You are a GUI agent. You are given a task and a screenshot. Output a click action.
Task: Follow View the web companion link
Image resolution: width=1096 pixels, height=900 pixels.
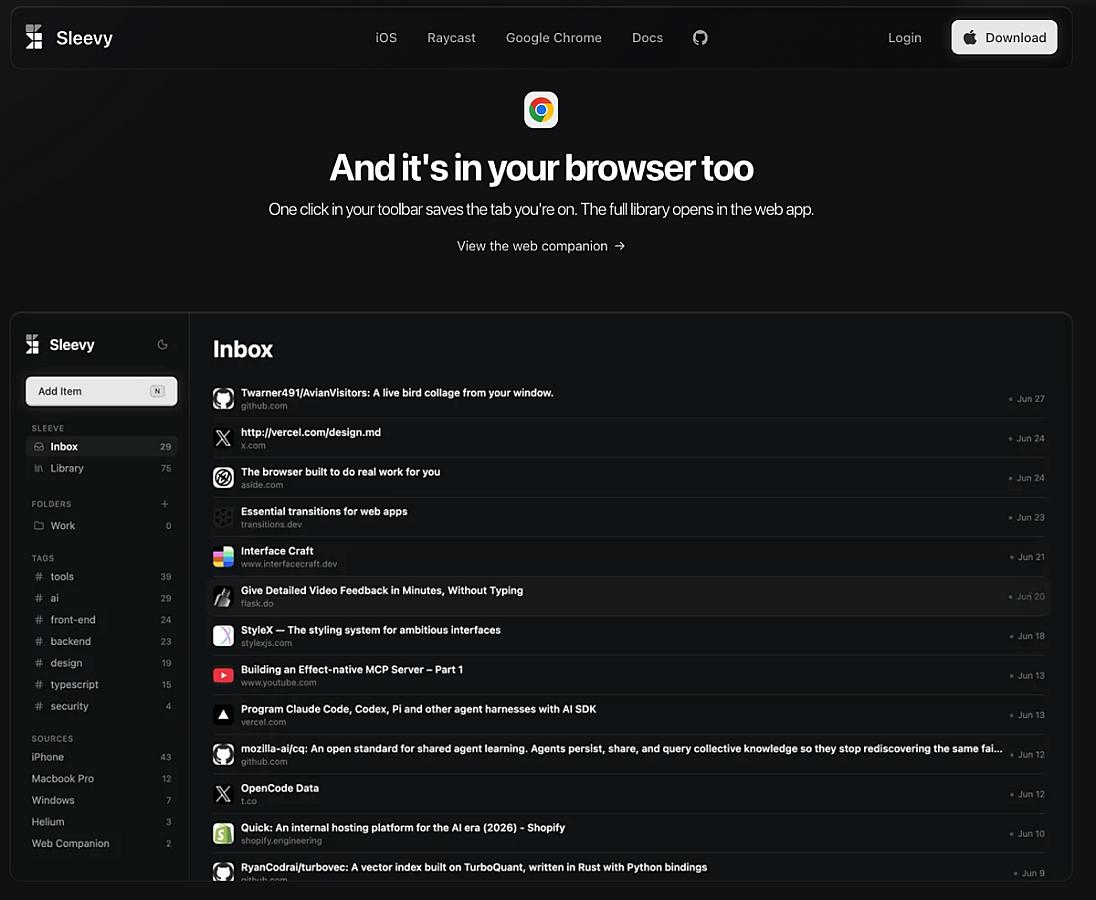pyautogui.click(x=540, y=246)
